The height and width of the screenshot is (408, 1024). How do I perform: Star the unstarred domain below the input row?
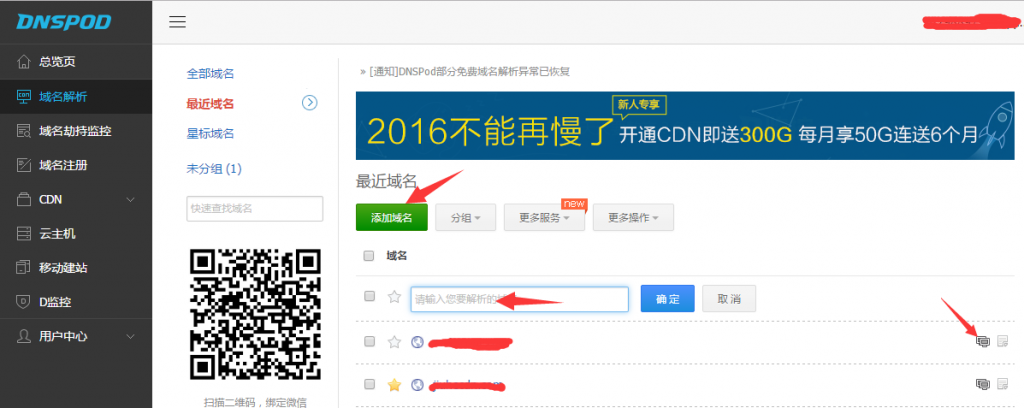(x=394, y=341)
